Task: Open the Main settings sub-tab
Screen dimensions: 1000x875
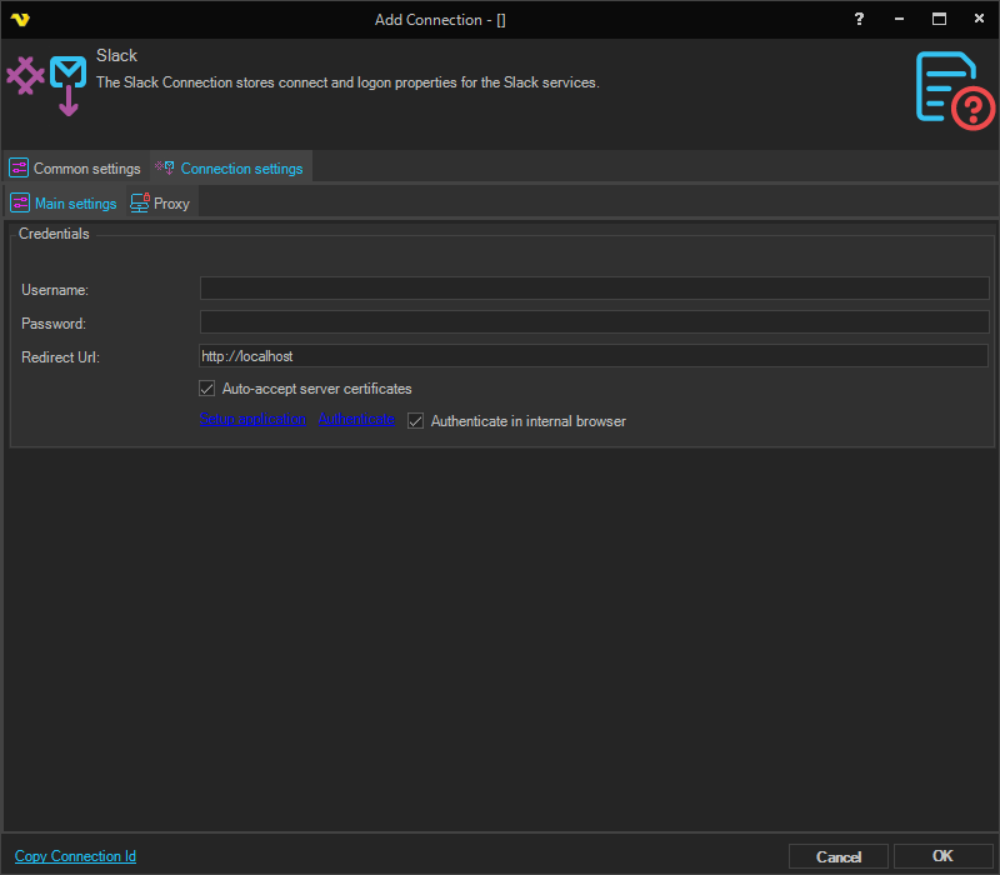Action: coord(64,203)
